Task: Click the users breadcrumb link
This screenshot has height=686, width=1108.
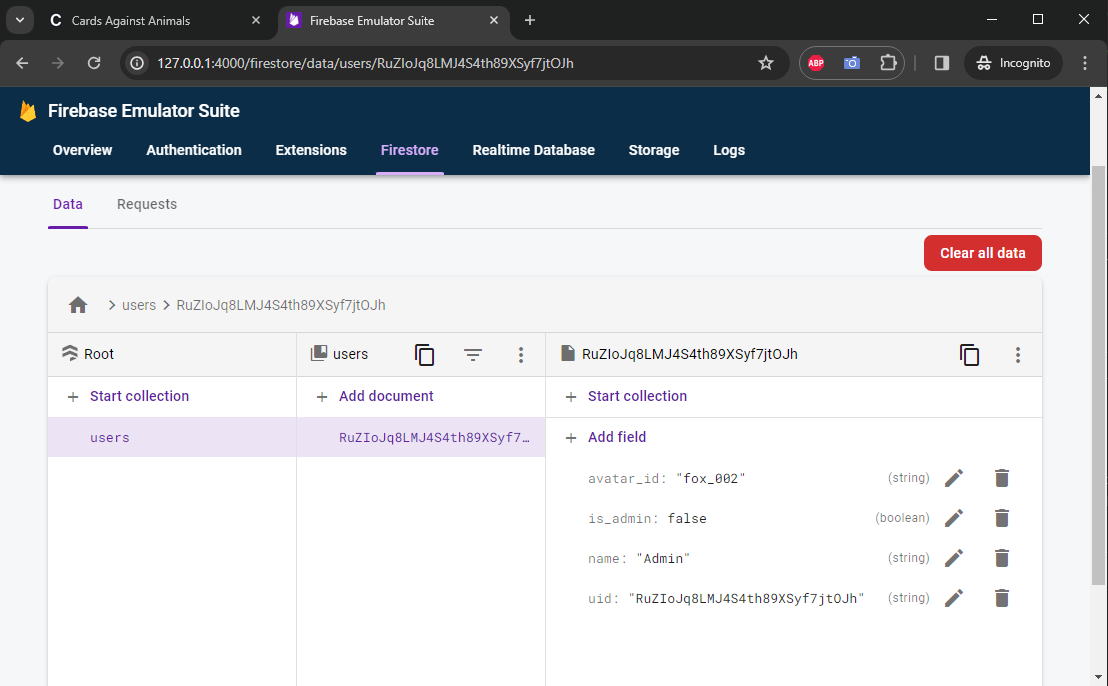Action: 138,305
